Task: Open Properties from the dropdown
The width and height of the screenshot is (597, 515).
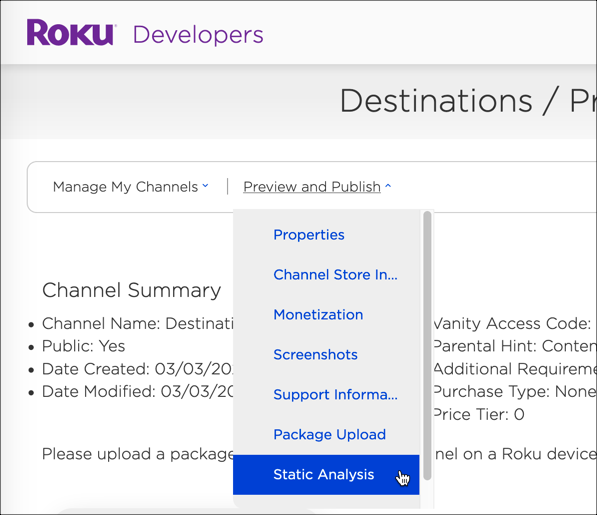Action: point(309,235)
